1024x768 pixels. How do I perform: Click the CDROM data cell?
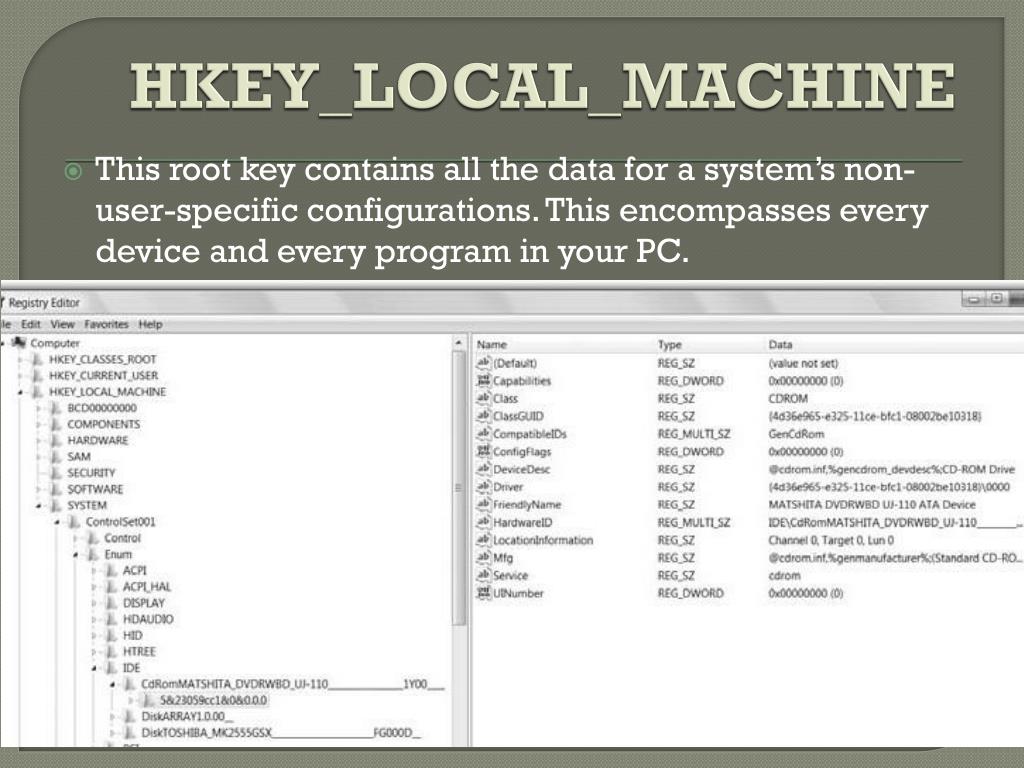pos(788,398)
